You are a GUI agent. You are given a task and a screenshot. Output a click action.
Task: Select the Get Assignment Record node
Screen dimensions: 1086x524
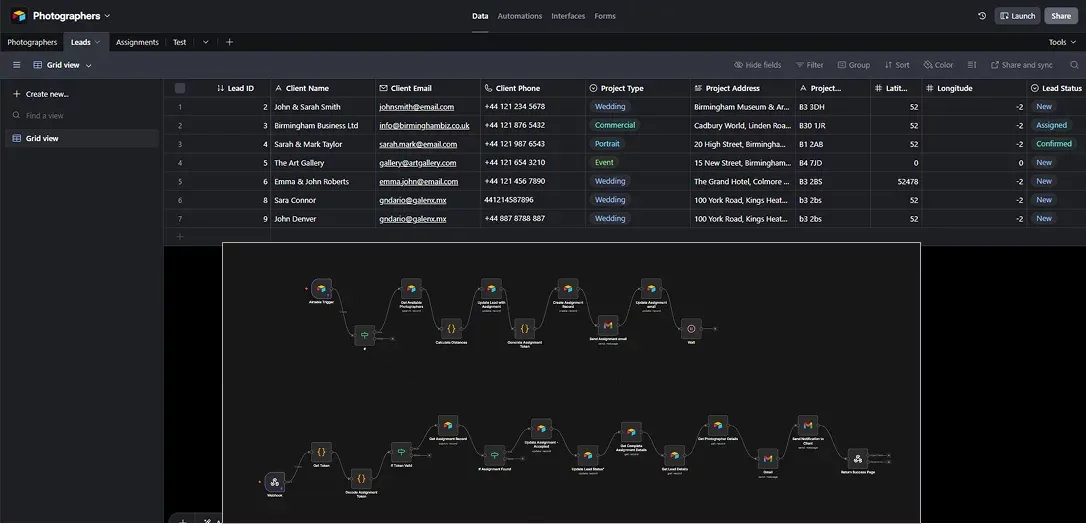point(447,426)
